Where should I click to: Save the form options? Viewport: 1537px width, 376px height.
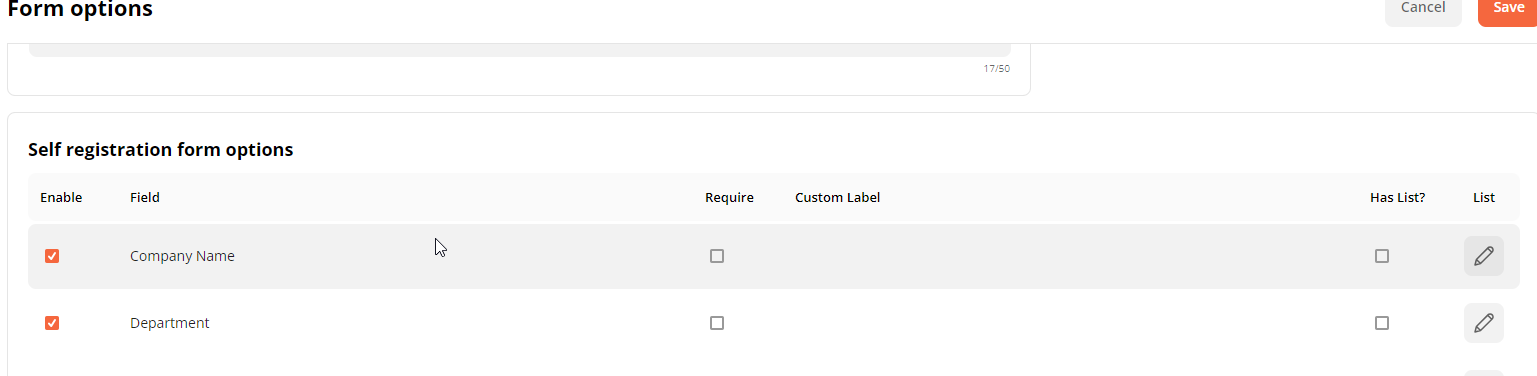click(1508, 9)
